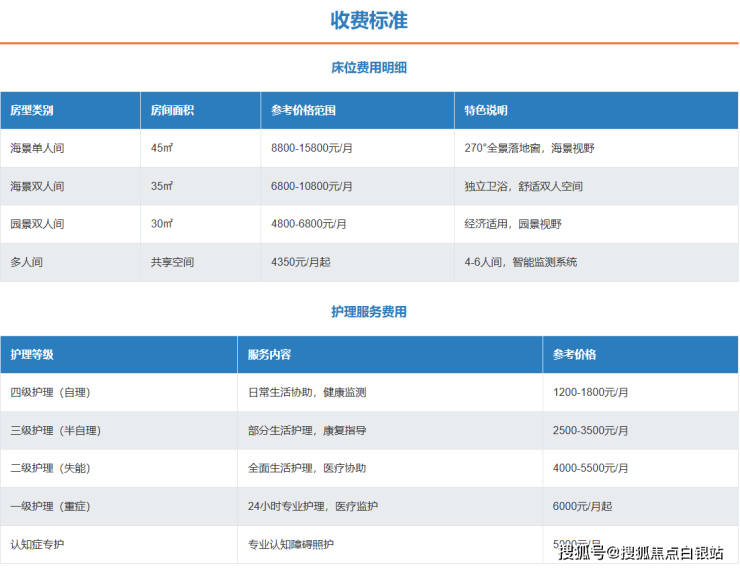Select the 床位费用明细 section heading
Screen dimensions: 740x569
[x=369, y=68]
